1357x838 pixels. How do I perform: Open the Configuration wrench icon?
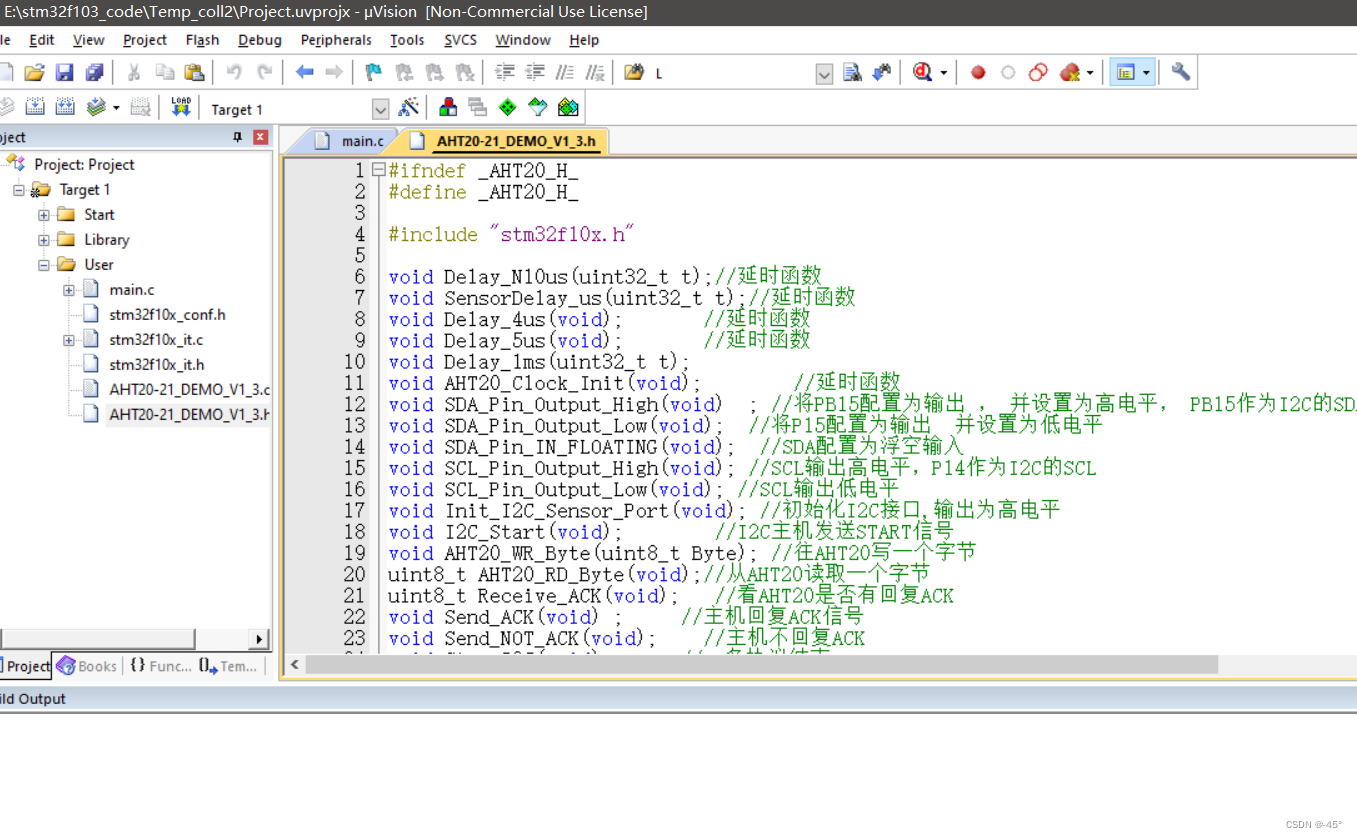pyautogui.click(x=1180, y=71)
